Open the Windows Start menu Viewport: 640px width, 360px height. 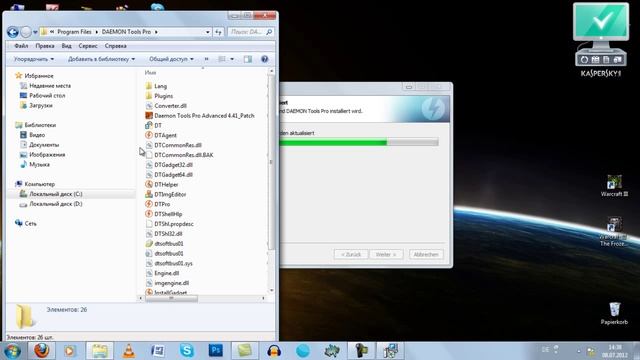(x=12, y=351)
